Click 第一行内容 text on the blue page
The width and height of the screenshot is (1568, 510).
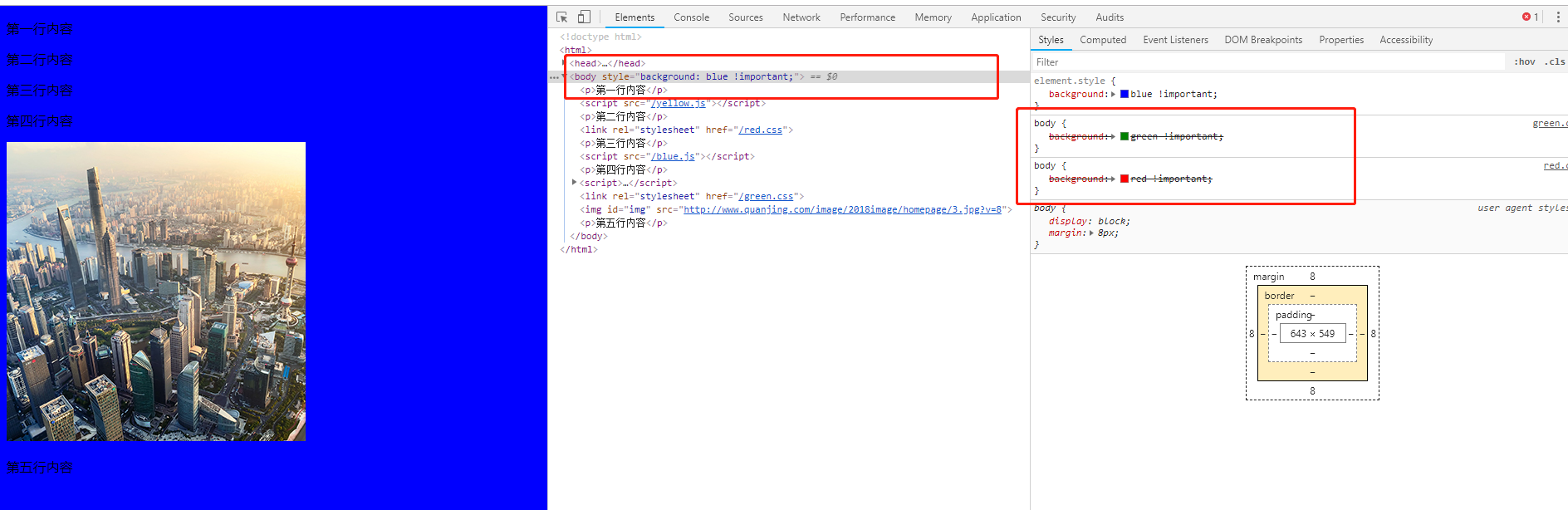point(39,29)
